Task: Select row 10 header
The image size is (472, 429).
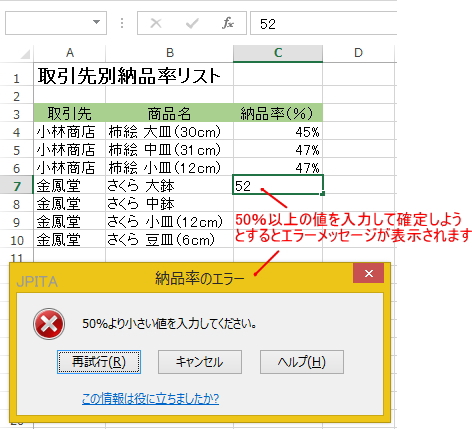Action: [16, 239]
